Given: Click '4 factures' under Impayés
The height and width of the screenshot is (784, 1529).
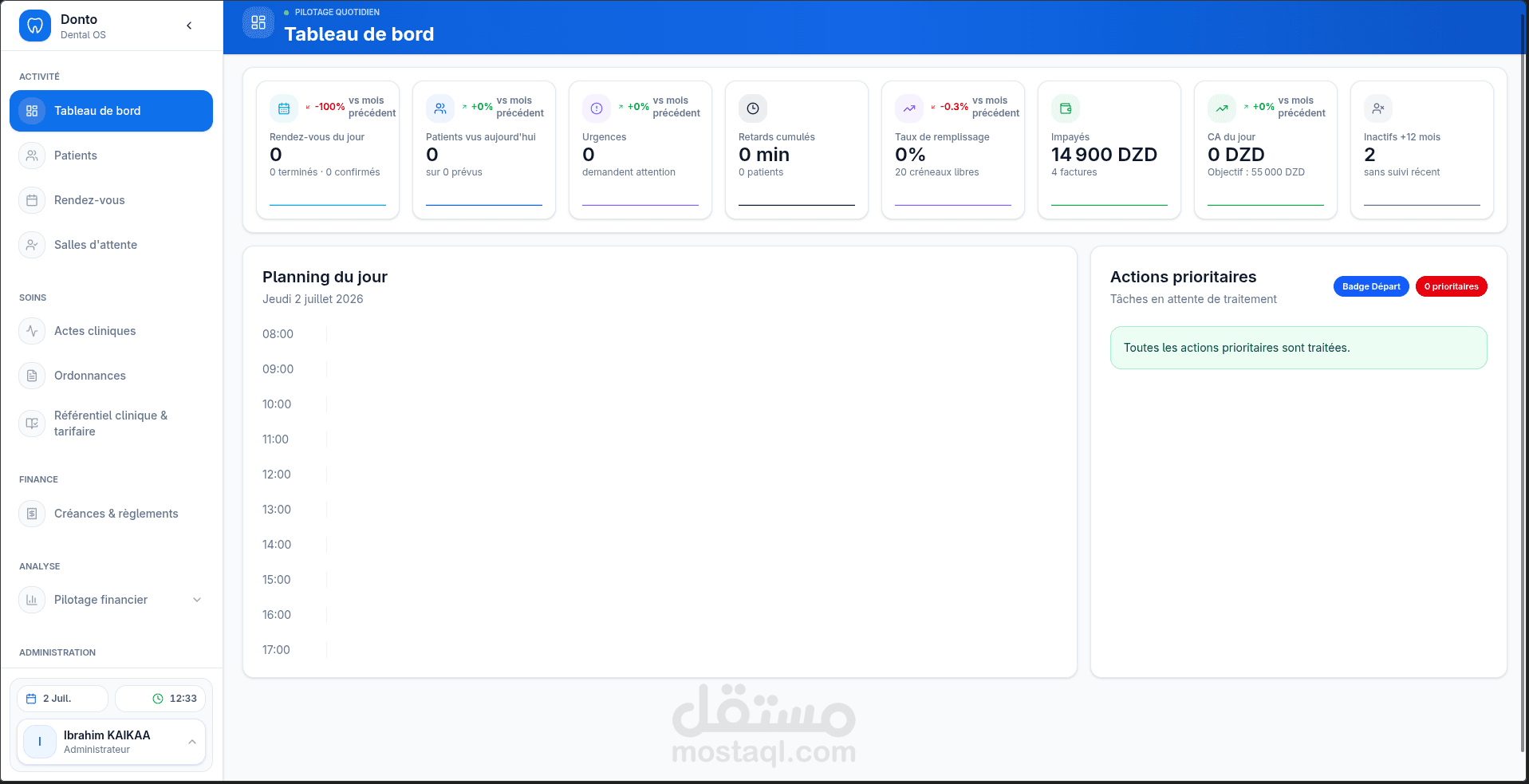Looking at the screenshot, I should 1074,172.
